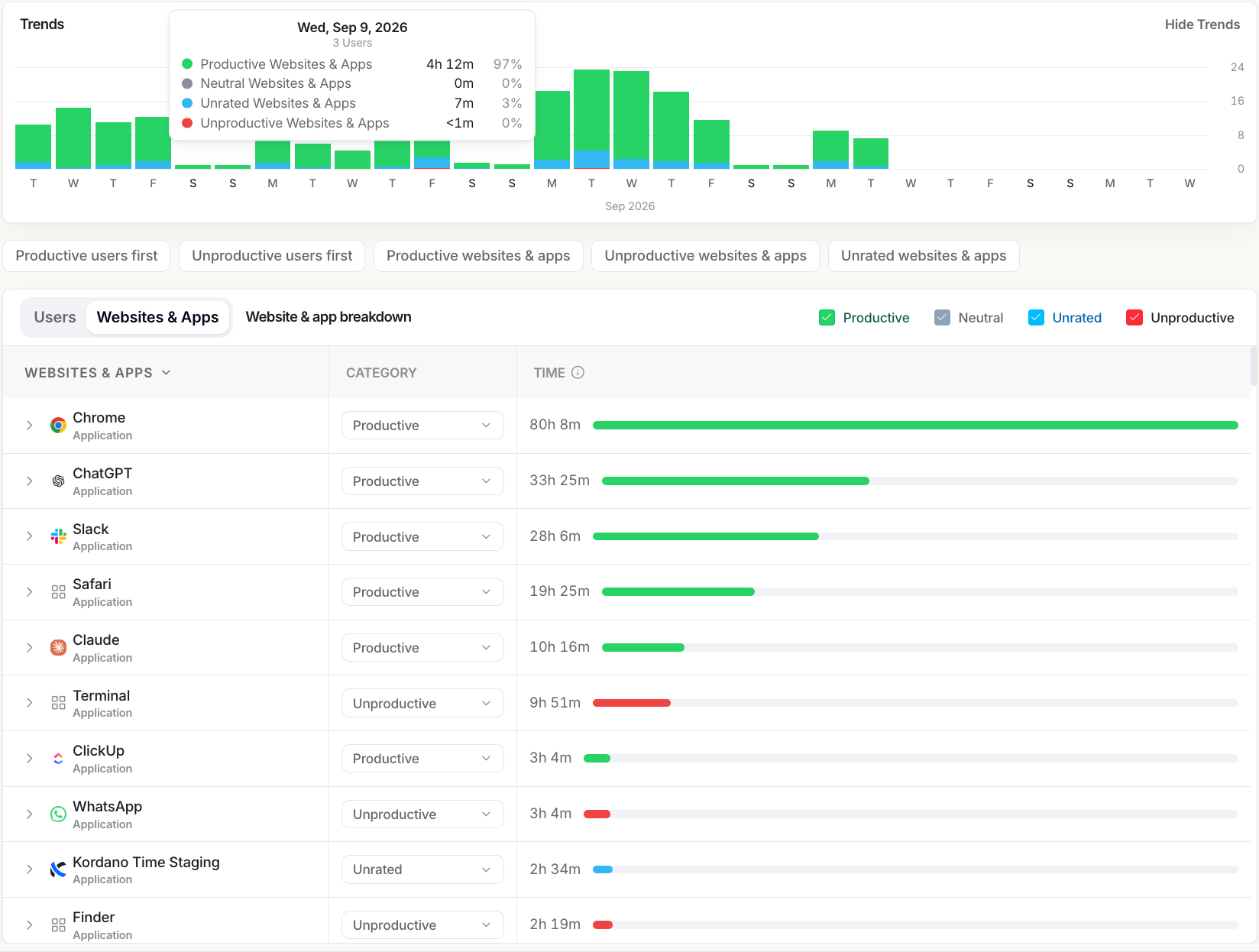Click the WhatsApp app icon

(x=58, y=814)
